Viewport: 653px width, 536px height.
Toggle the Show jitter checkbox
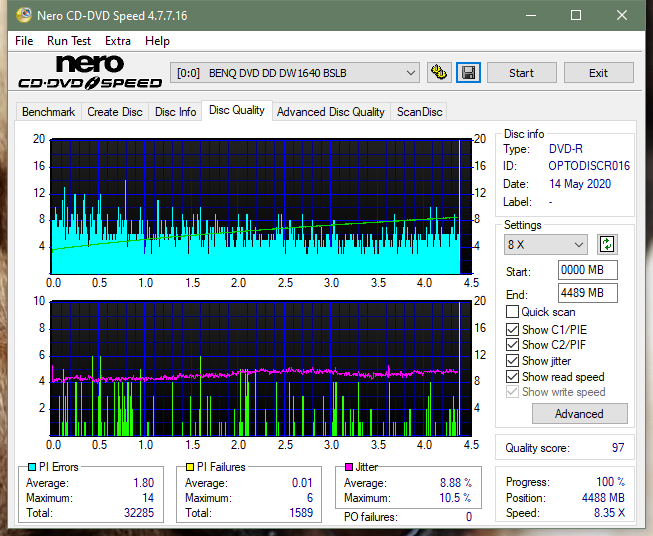coord(512,361)
